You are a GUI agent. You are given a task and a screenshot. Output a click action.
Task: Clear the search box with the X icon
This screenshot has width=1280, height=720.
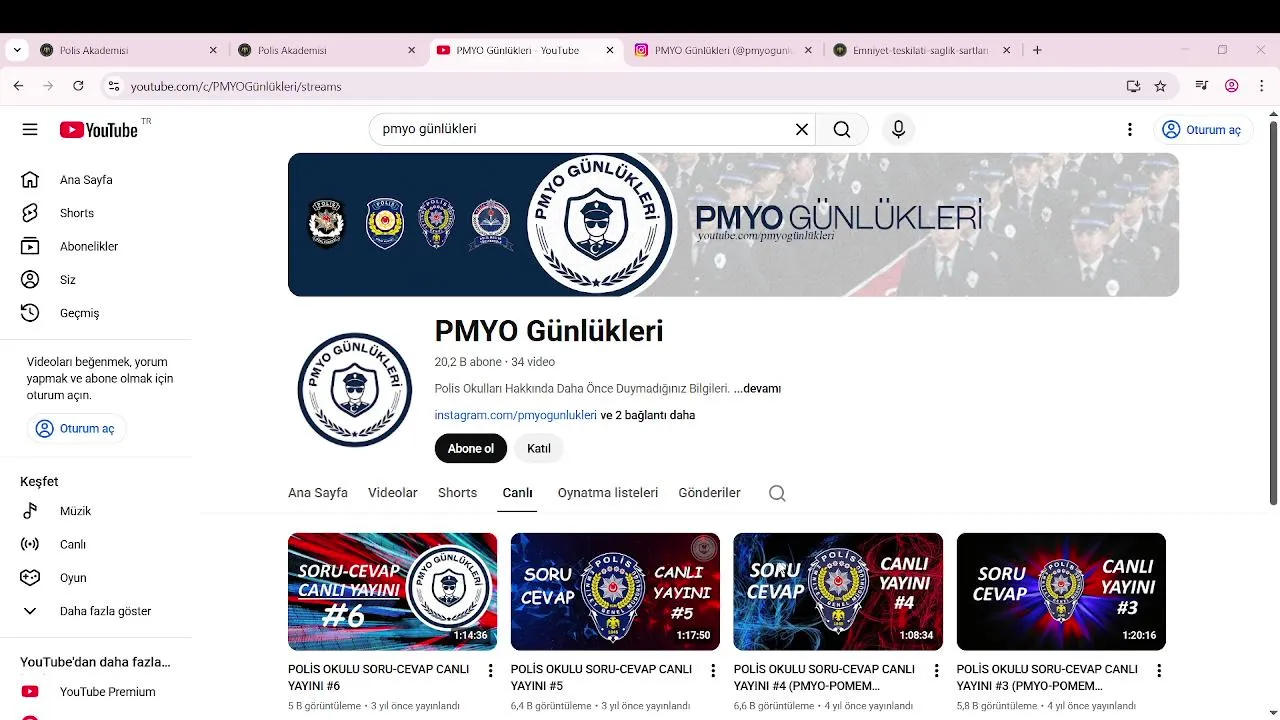coord(801,129)
